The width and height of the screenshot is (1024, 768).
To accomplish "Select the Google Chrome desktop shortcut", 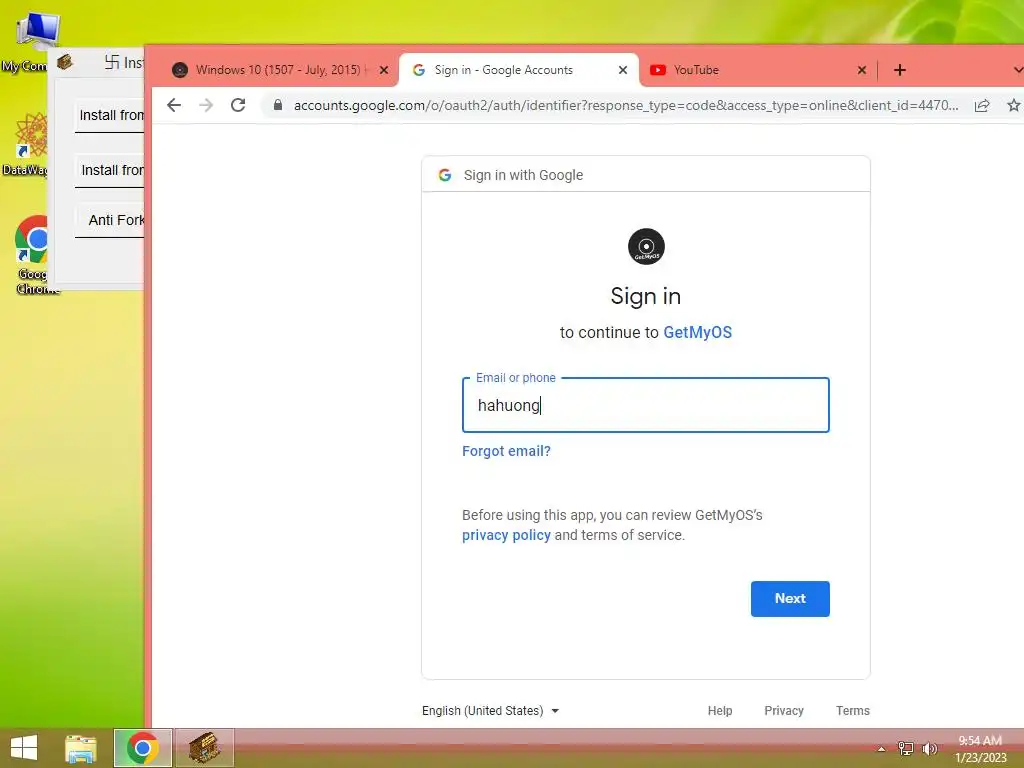I will point(33,255).
